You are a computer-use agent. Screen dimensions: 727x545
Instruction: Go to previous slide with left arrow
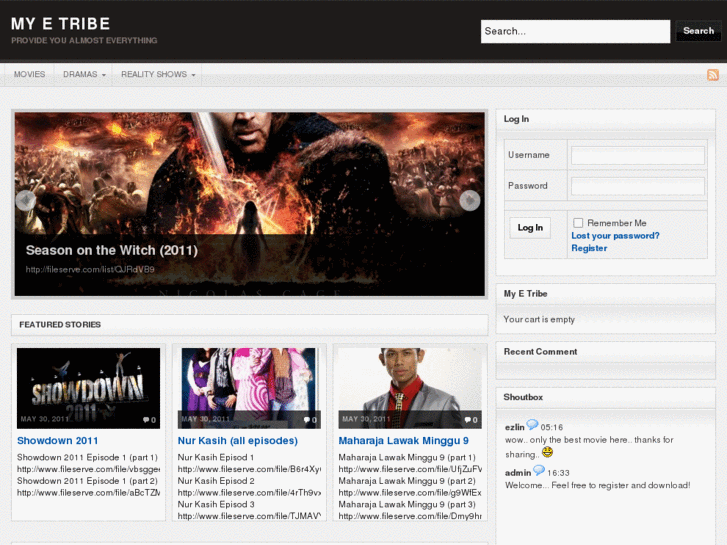click(26, 200)
